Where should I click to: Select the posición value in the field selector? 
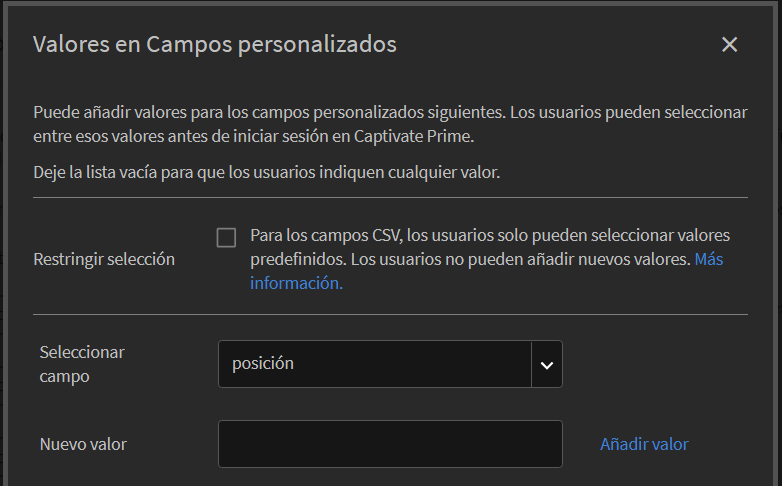point(263,364)
